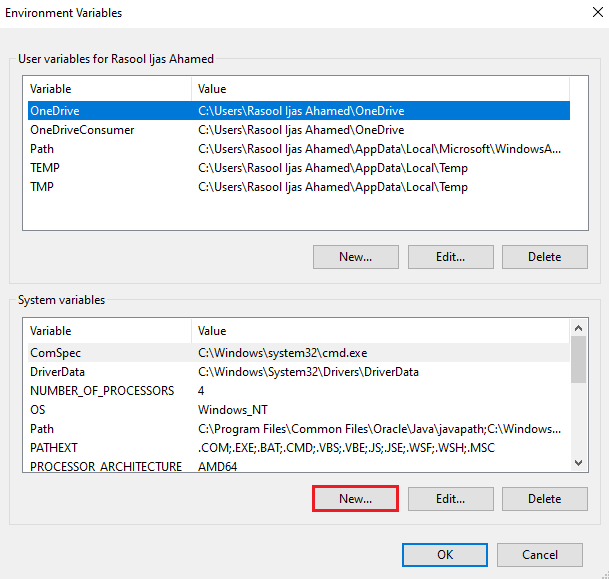Image resolution: width=609 pixels, height=579 pixels.
Task: Click New button under System variables
Action: point(355,499)
